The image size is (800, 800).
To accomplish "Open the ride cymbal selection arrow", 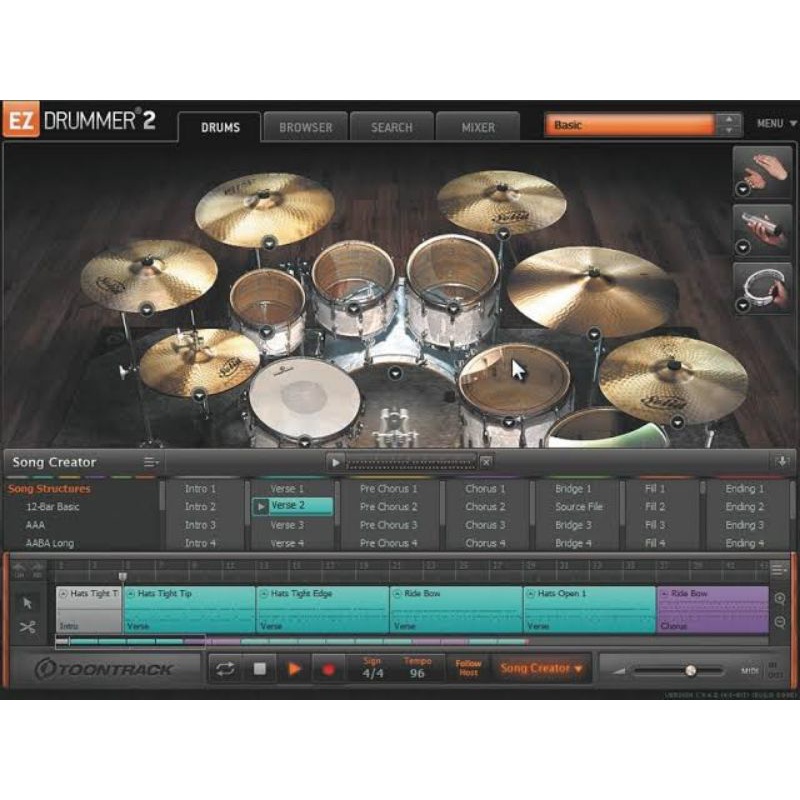I will coord(594,335).
